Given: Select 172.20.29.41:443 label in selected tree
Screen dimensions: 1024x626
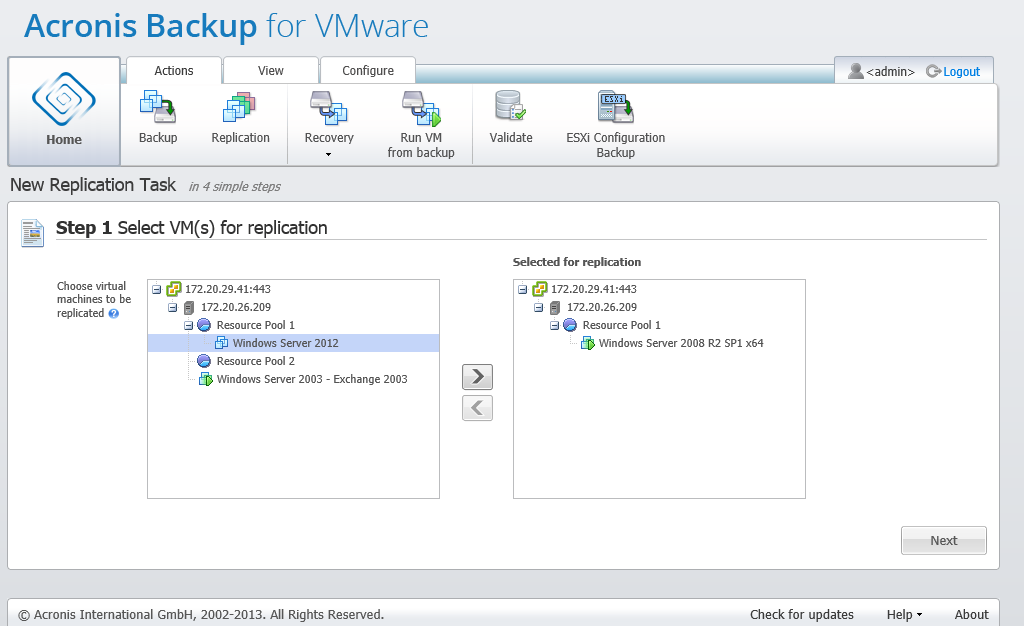Looking at the screenshot, I should 594,289.
